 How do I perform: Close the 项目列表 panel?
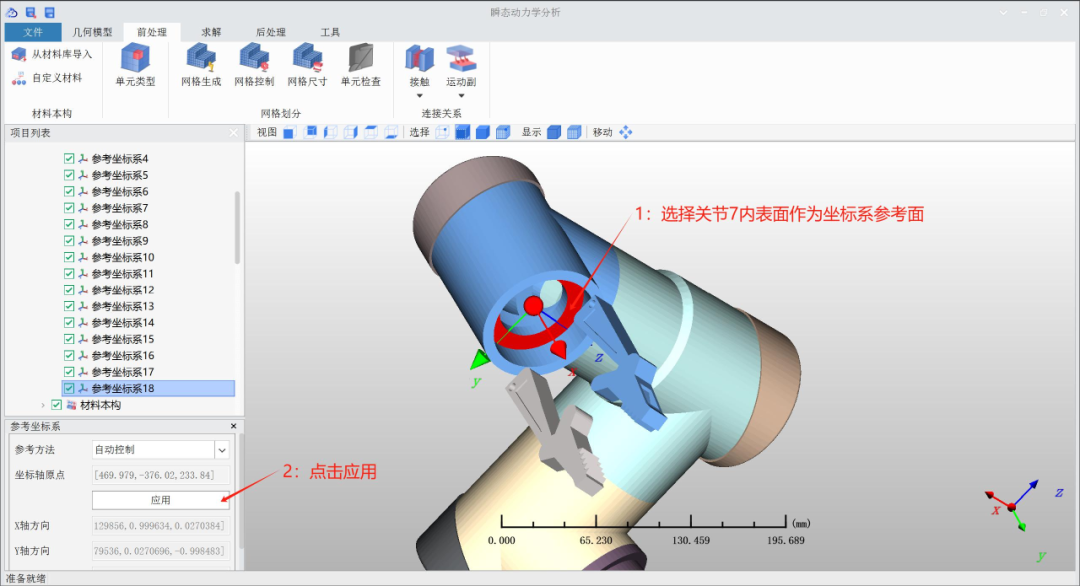233,133
